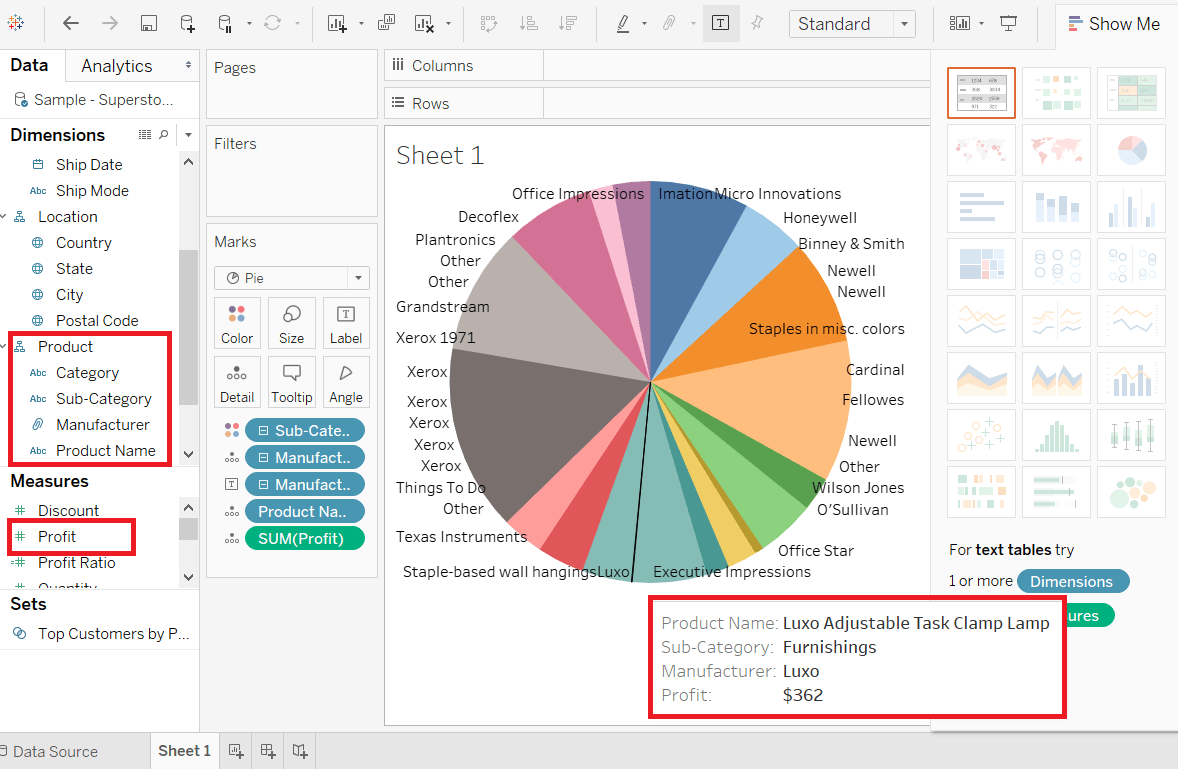The height and width of the screenshot is (769, 1178).
Task: Select the Postal Code field
Action: coord(97,321)
